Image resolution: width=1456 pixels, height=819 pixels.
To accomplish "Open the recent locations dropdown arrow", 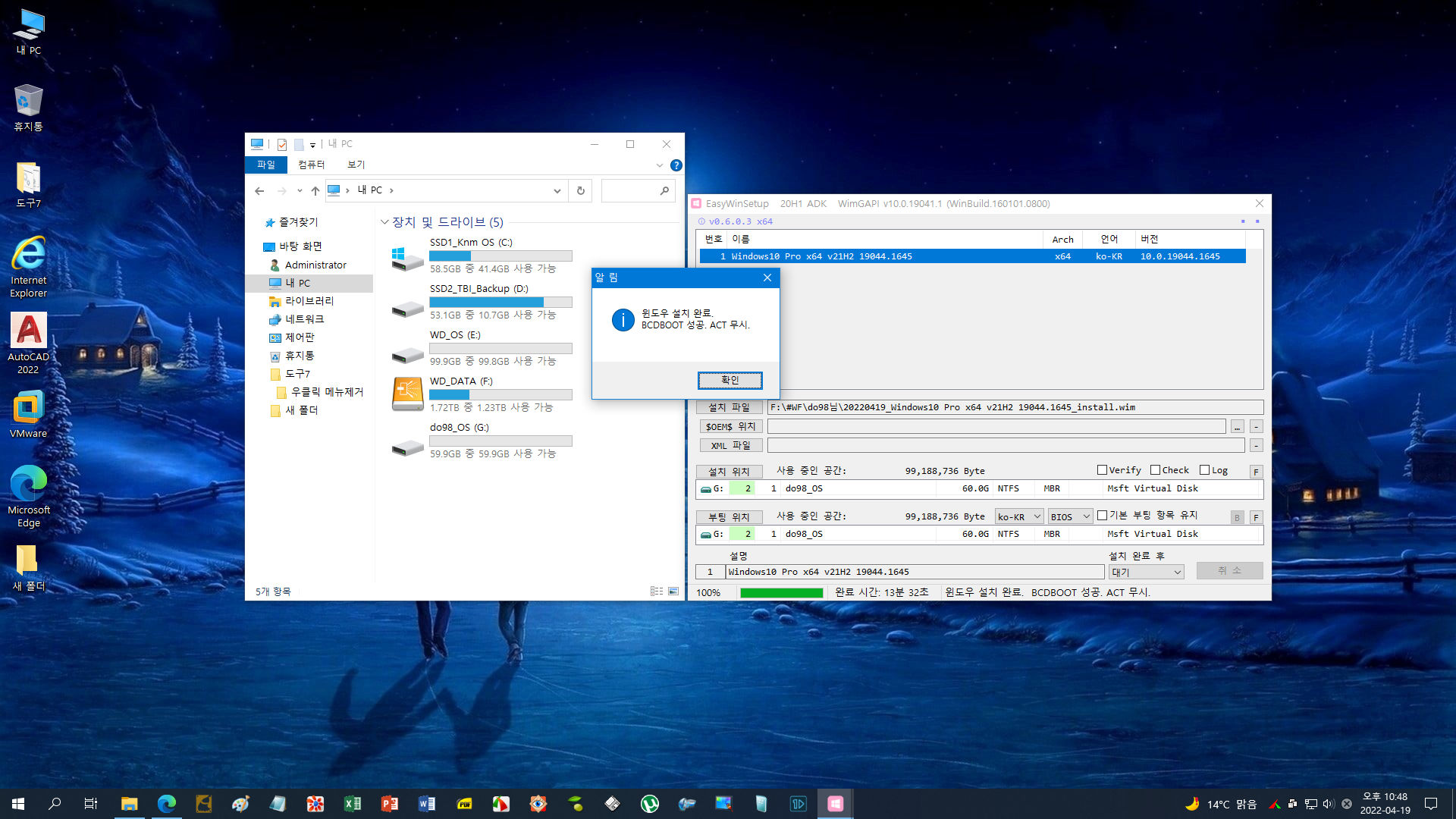I will (300, 191).
